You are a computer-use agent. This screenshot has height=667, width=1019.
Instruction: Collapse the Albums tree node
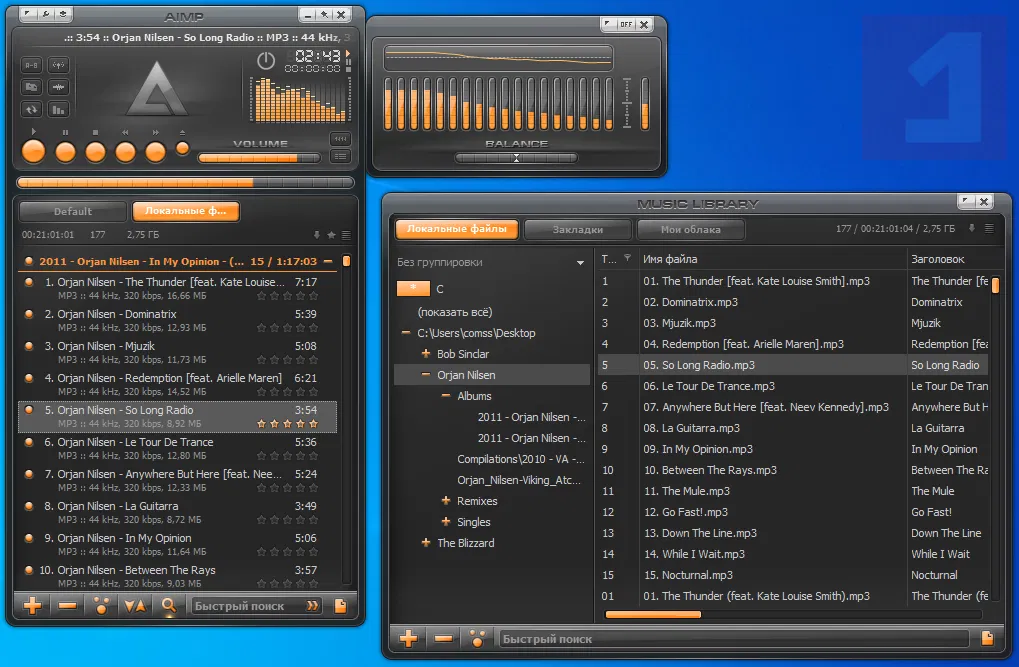click(446, 395)
